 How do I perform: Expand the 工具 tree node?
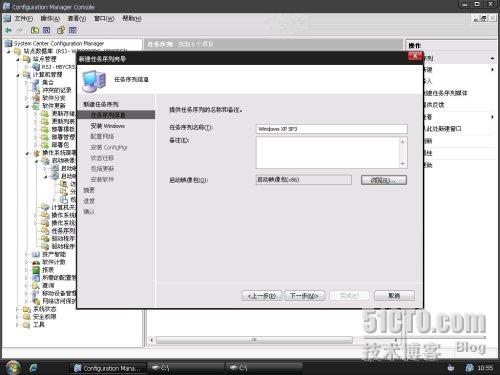point(18,325)
